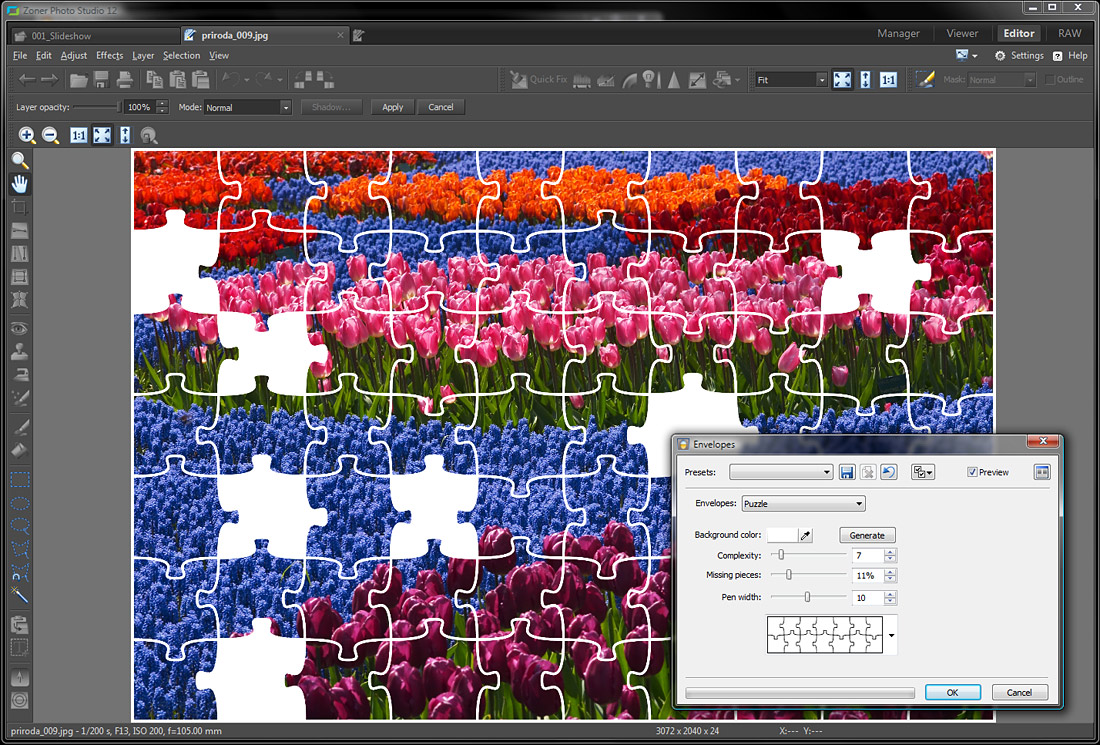Click the Missing pieces slider handle
This screenshot has width=1100, height=745.
pyautogui.click(x=789, y=575)
